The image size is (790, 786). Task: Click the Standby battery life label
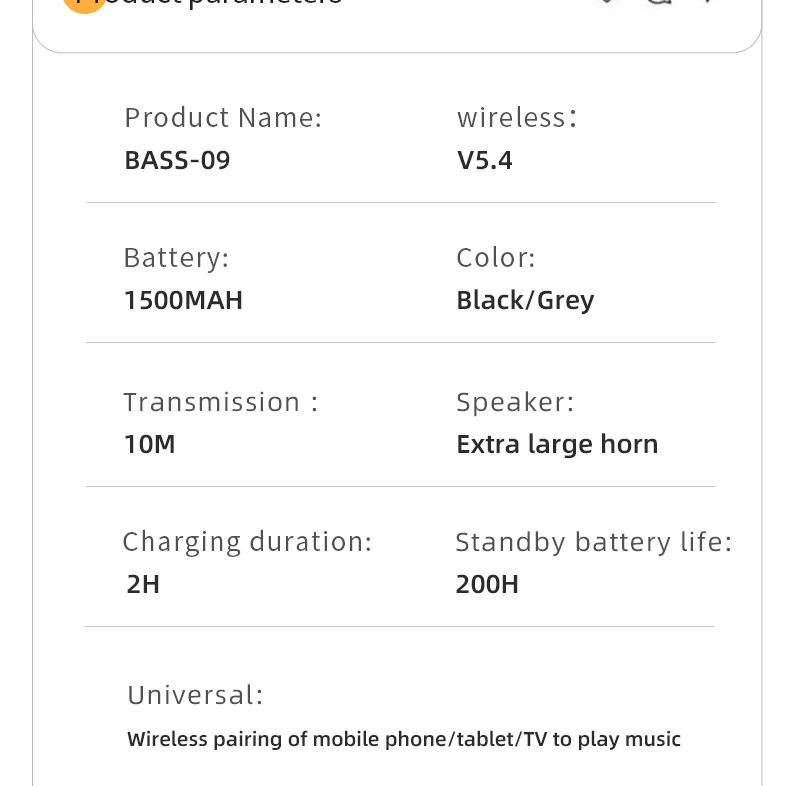pos(594,543)
